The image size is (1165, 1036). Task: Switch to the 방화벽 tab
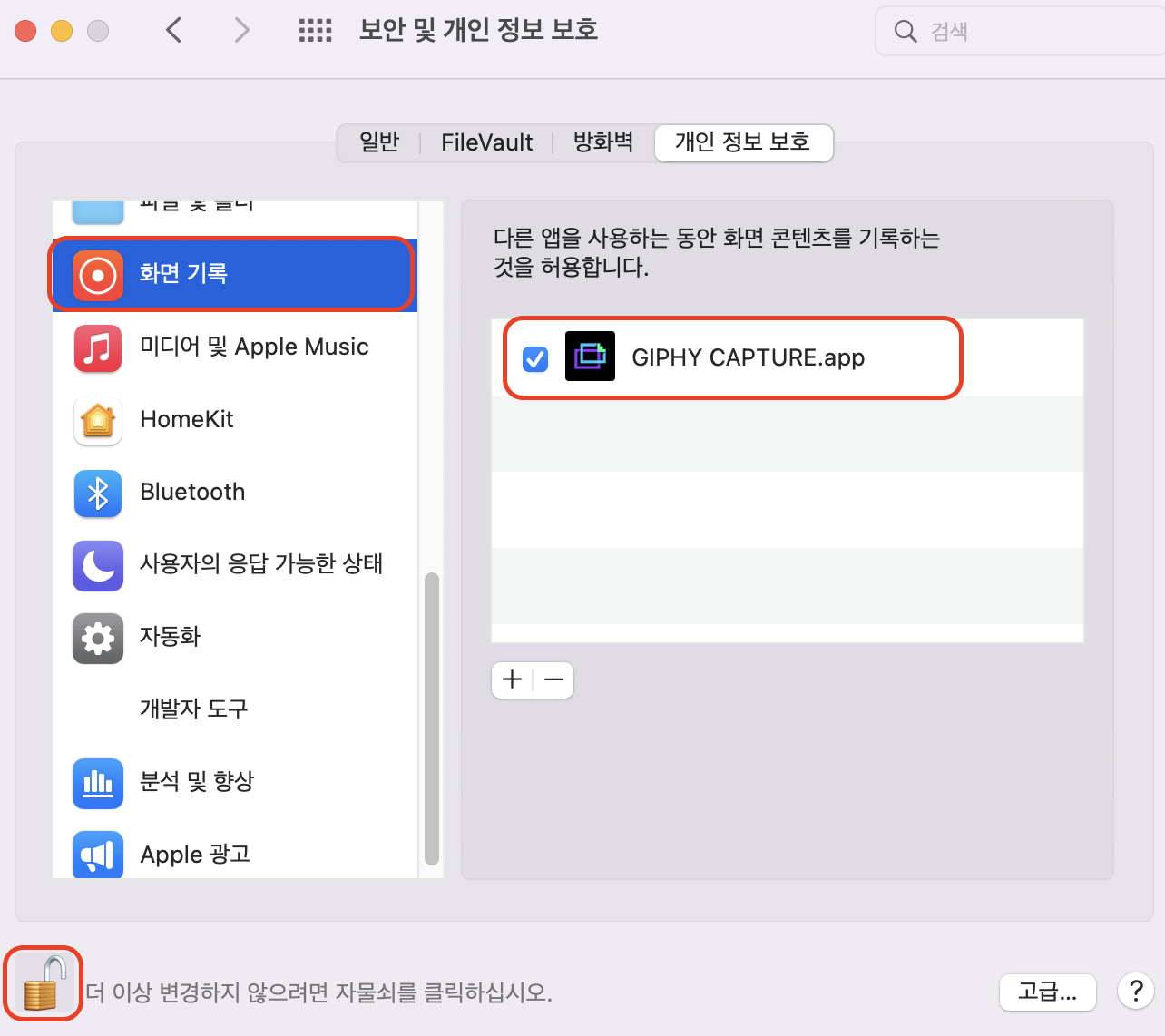tap(603, 142)
